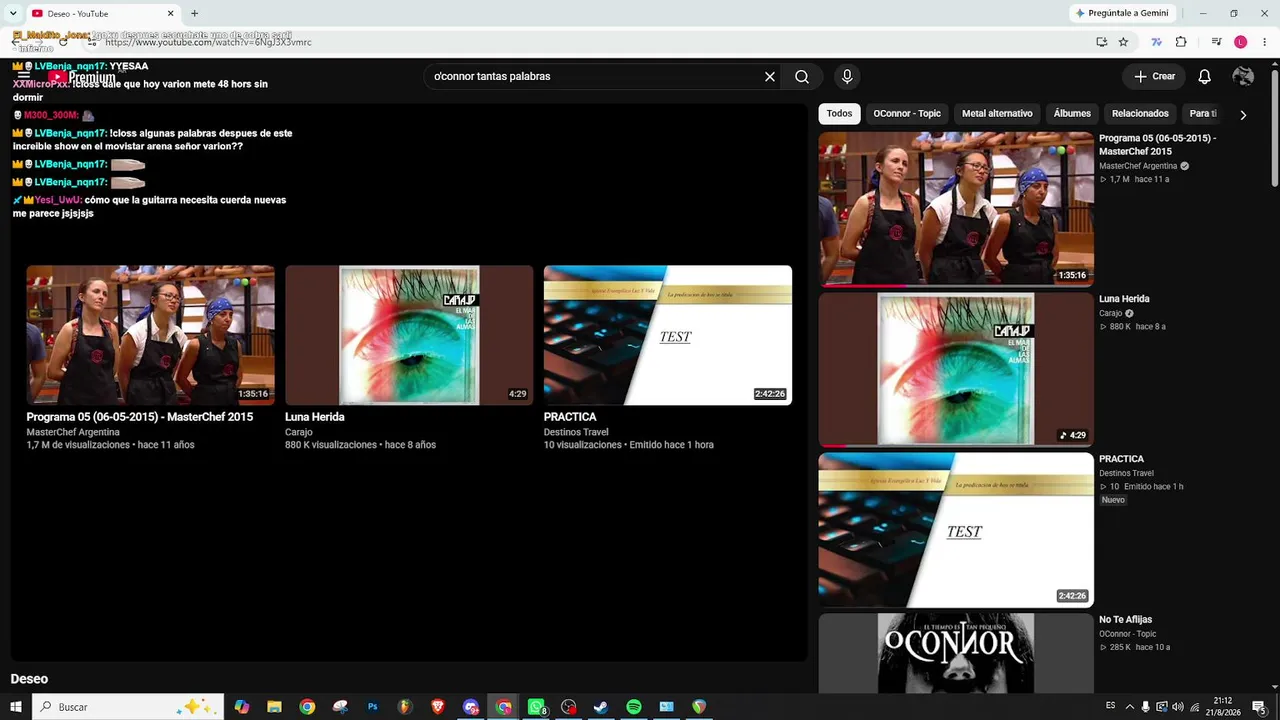Click the YouTube search magnifier button

[802, 77]
